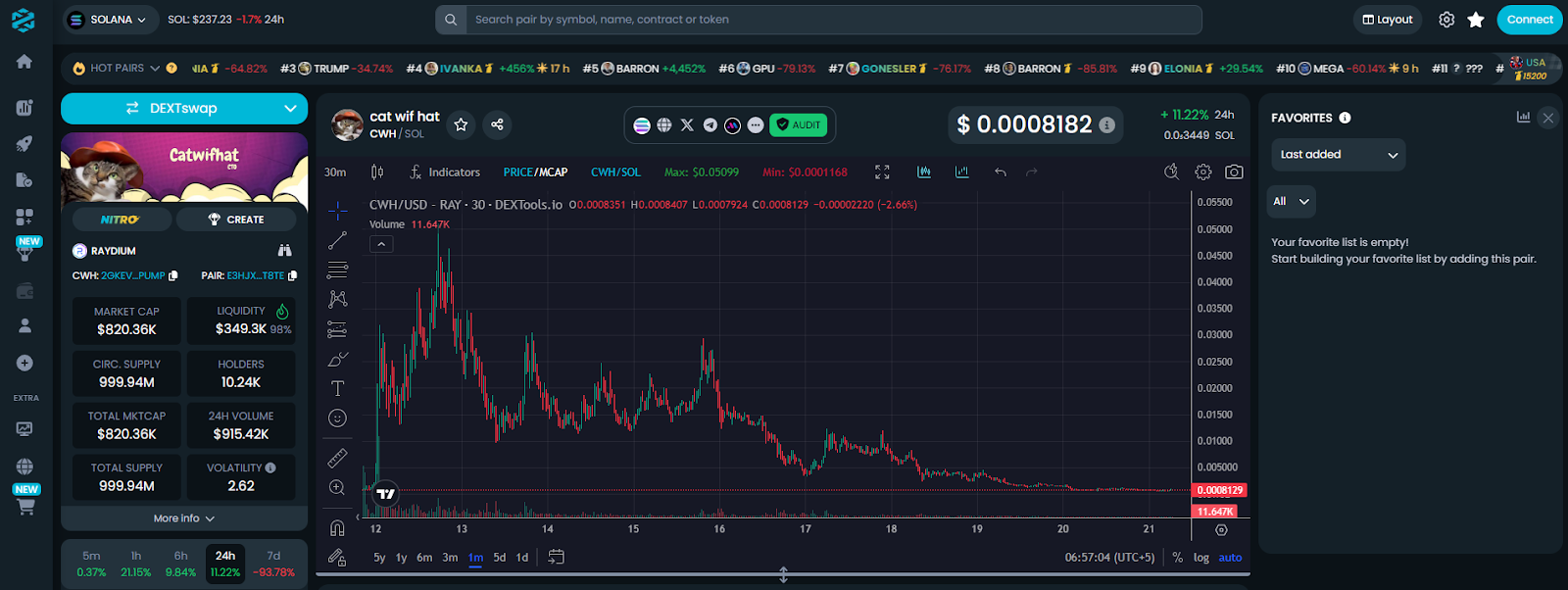The image size is (1568, 590).
Task: Open the Indicators menu
Action: point(445,172)
